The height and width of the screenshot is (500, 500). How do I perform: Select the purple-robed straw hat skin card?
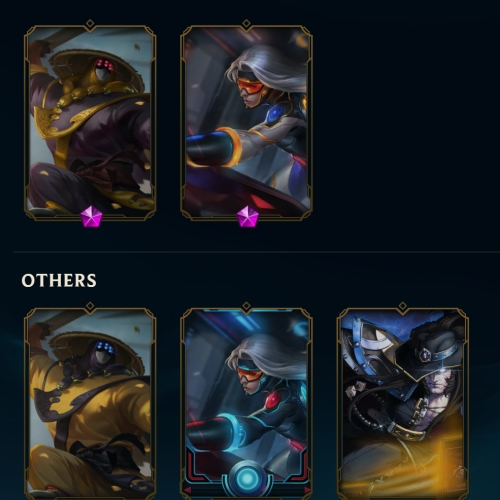point(90,123)
